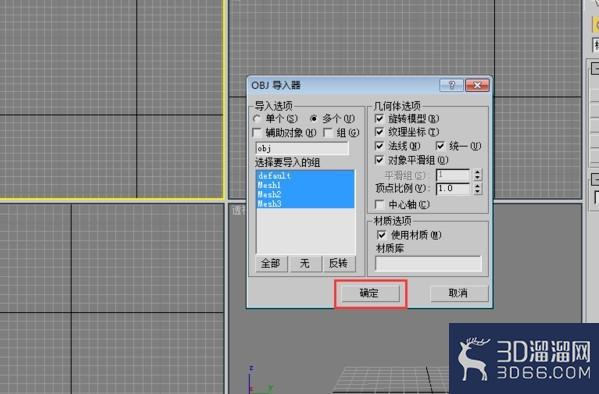The height and width of the screenshot is (394, 599).
Task: Click the 顶点比例 value field
Action: (453, 188)
